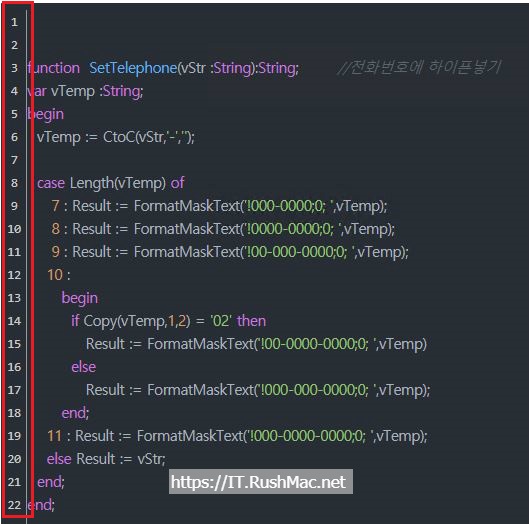Click the nested begin on line 13
Screen dimensions: 529x524
tap(80, 298)
